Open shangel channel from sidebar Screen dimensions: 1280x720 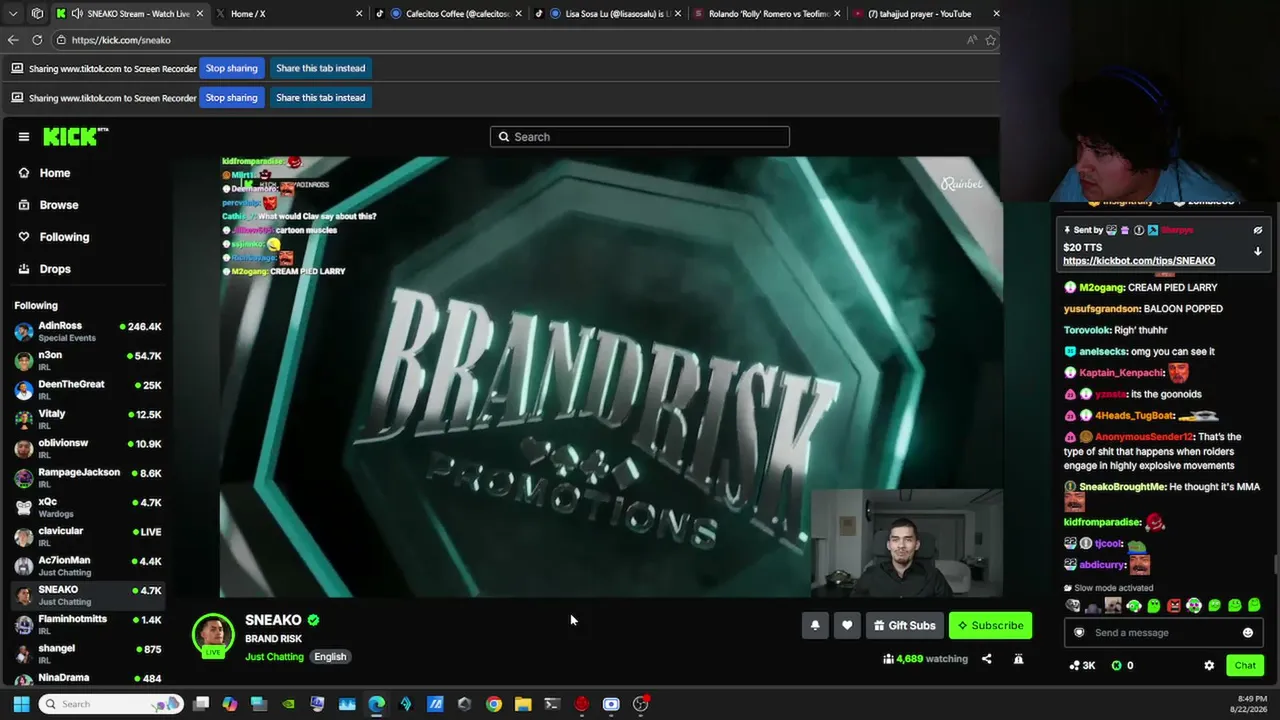tap(88, 654)
